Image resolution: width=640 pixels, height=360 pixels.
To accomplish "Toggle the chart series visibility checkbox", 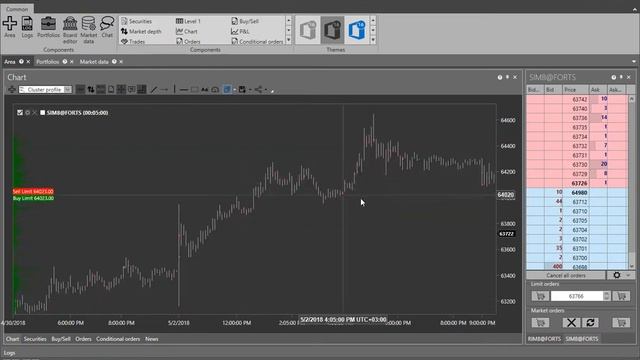I will 20,113.
